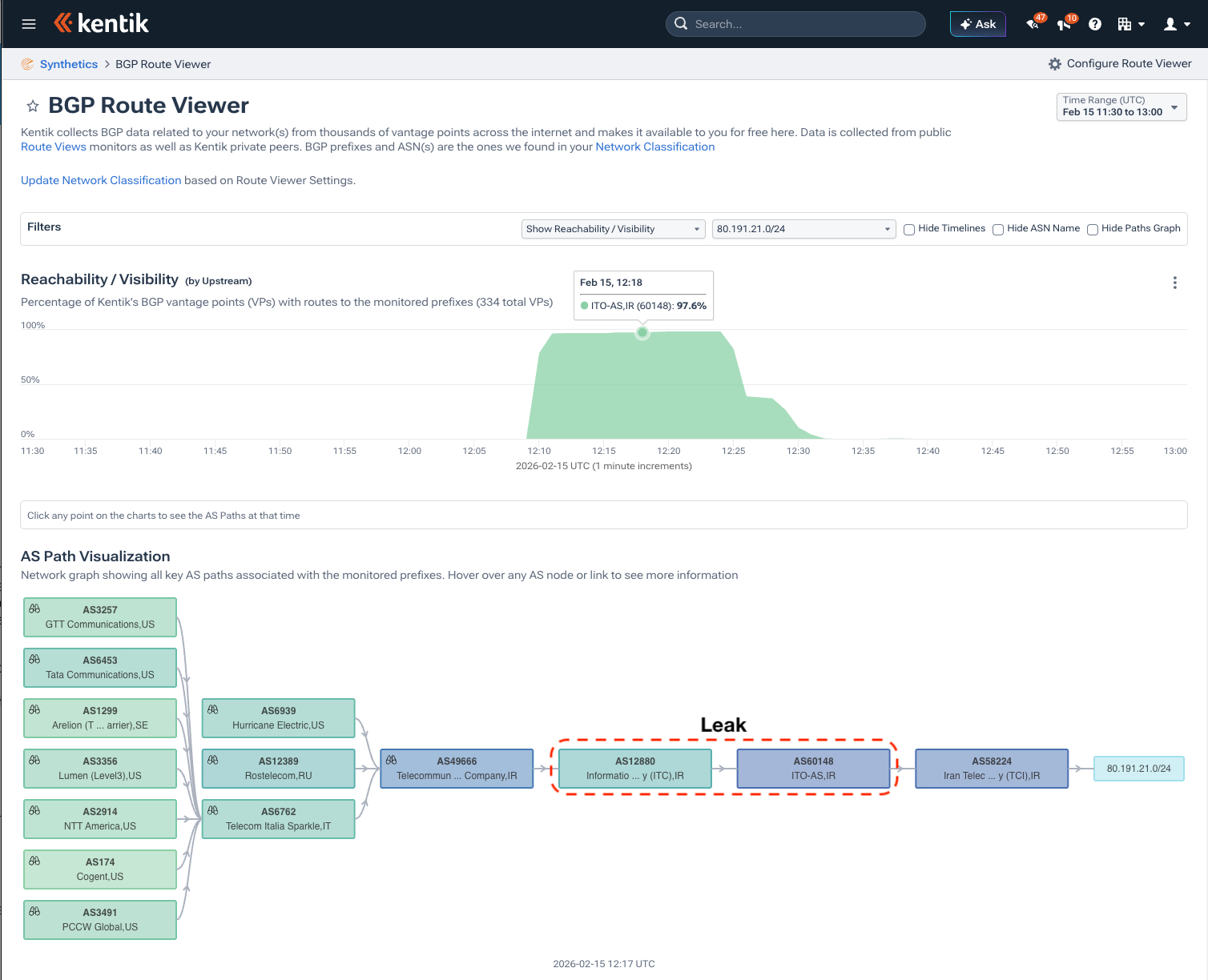The image size is (1208, 980).
Task: Click the gear icon for Configure Route Viewer
Action: click(x=1055, y=64)
